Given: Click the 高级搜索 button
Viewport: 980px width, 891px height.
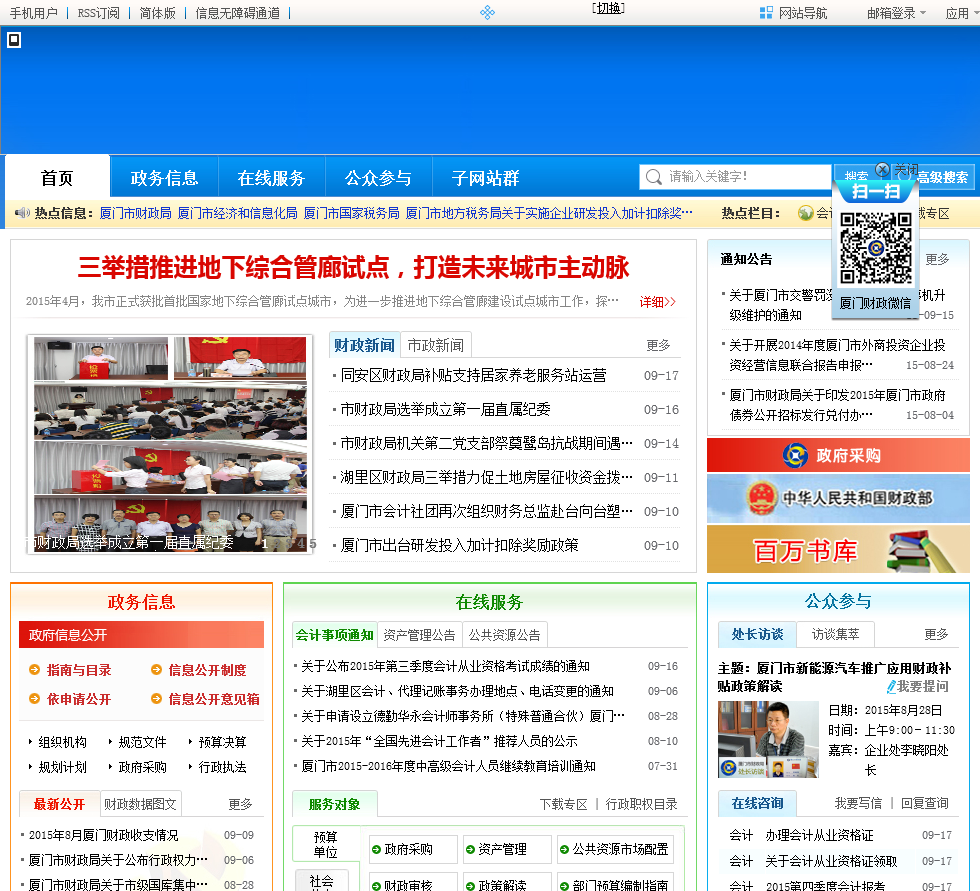Looking at the screenshot, I should (x=943, y=177).
